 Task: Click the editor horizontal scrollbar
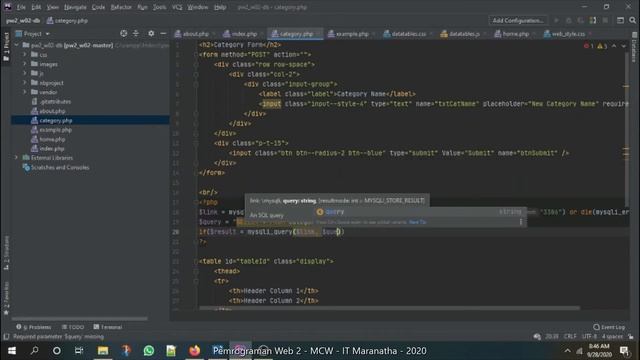[x=389, y=308]
